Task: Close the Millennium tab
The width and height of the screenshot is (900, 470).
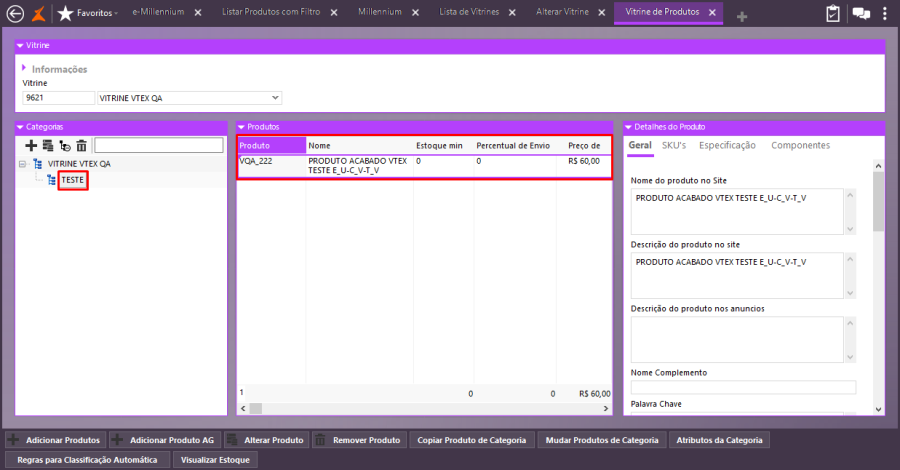Action: pos(416,13)
